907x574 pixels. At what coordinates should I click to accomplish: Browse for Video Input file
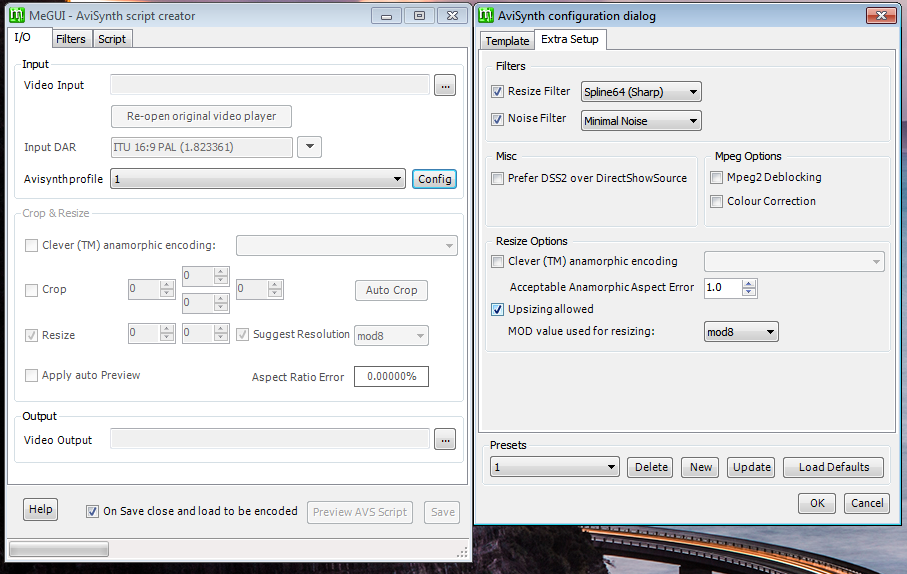point(445,85)
